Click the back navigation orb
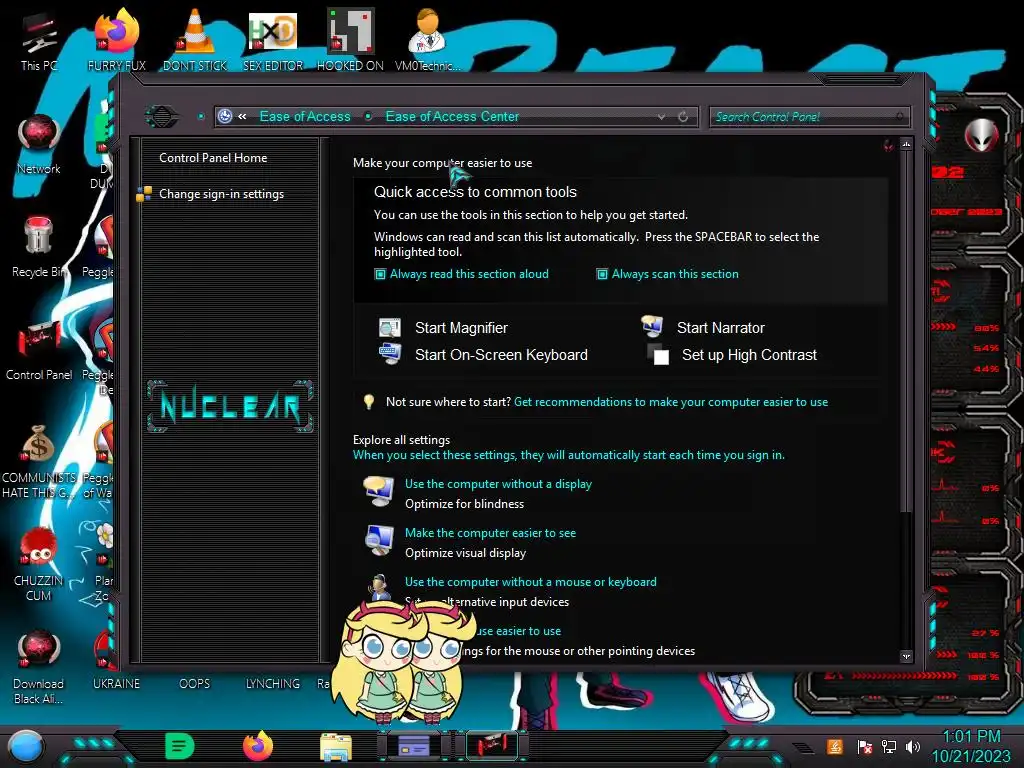Image resolution: width=1024 pixels, height=768 pixels. (161, 117)
